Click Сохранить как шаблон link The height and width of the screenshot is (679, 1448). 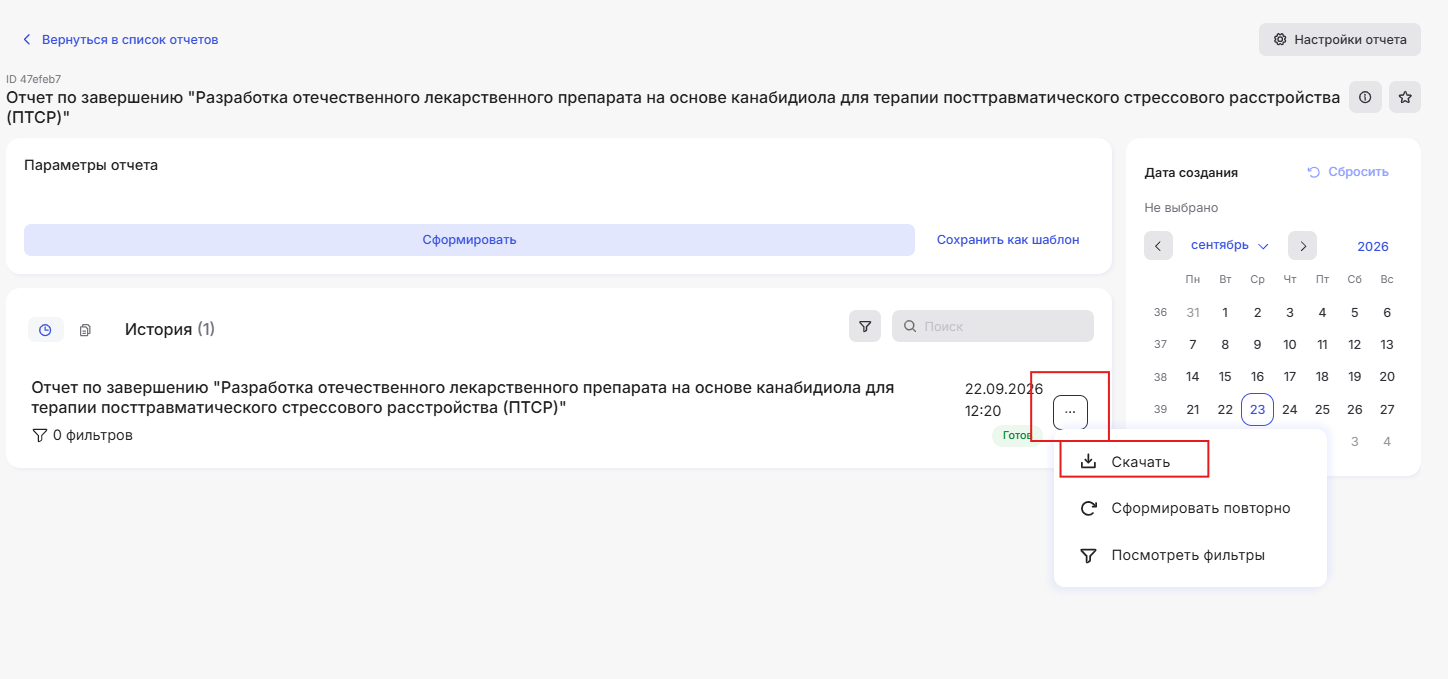pos(1008,240)
